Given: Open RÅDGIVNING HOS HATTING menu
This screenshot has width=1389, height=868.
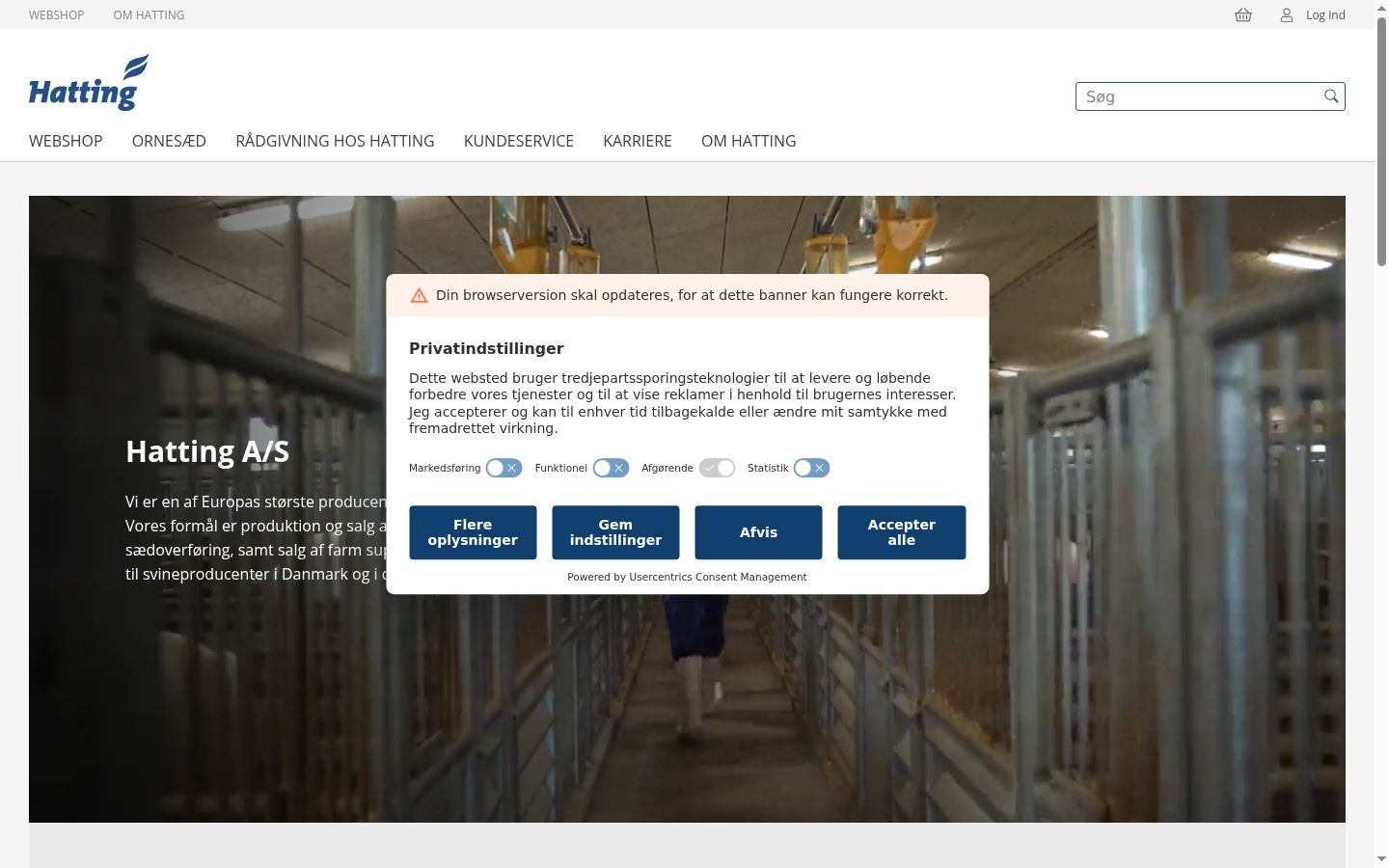Looking at the screenshot, I should 335,141.
